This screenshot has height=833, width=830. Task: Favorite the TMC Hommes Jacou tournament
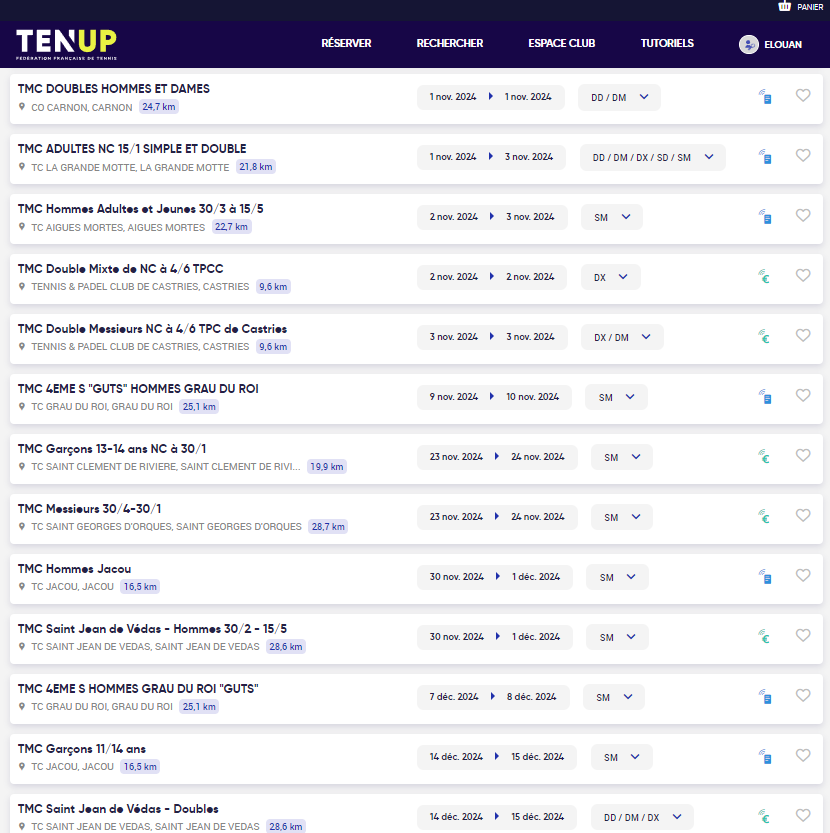pyautogui.click(x=803, y=576)
